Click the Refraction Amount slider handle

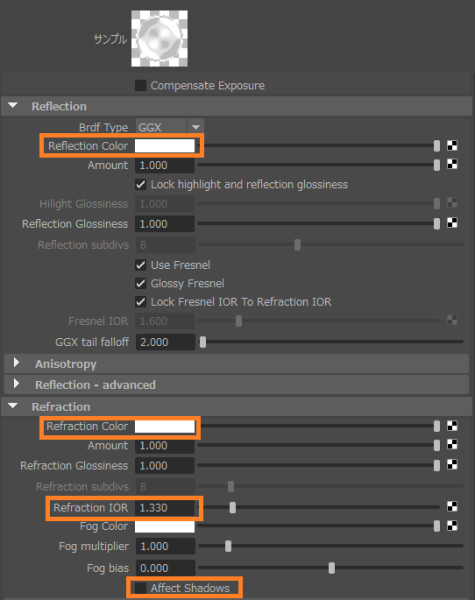tap(437, 445)
